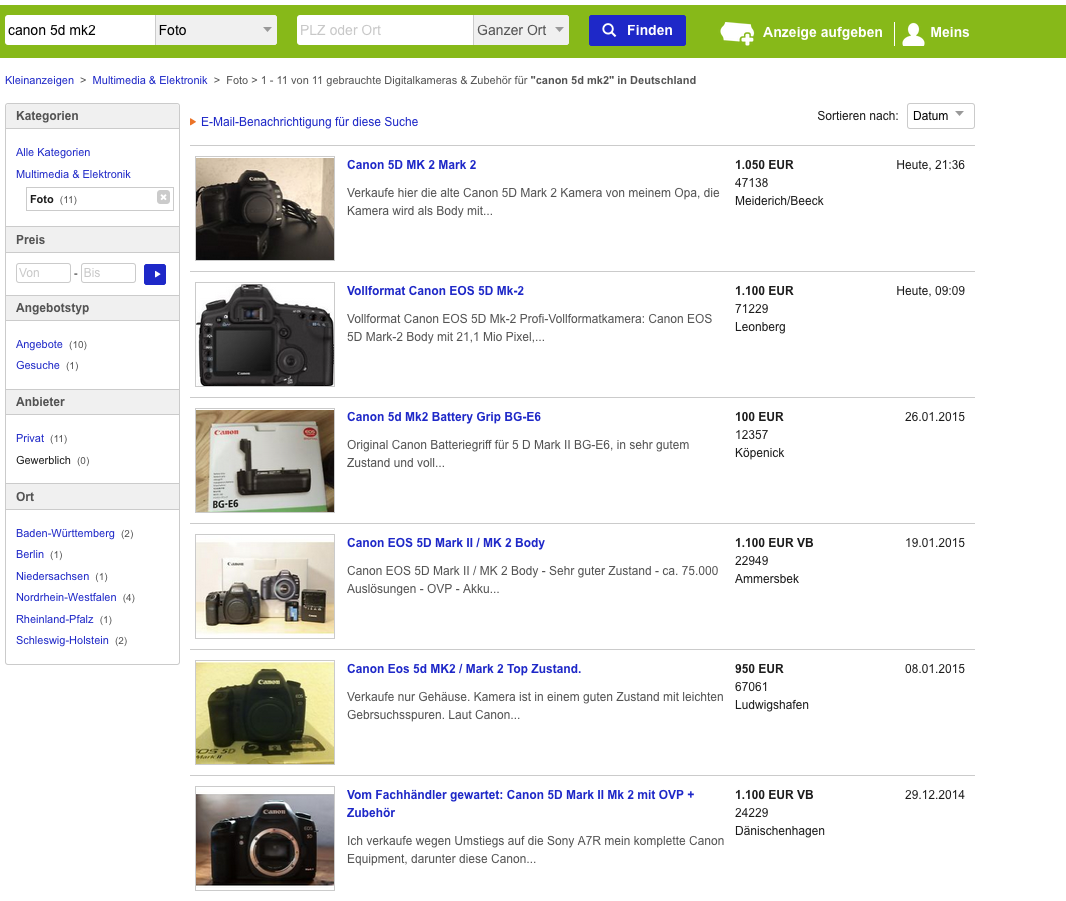Filter location to Schleswig-Holstein
The height and width of the screenshot is (901, 1066).
point(63,640)
